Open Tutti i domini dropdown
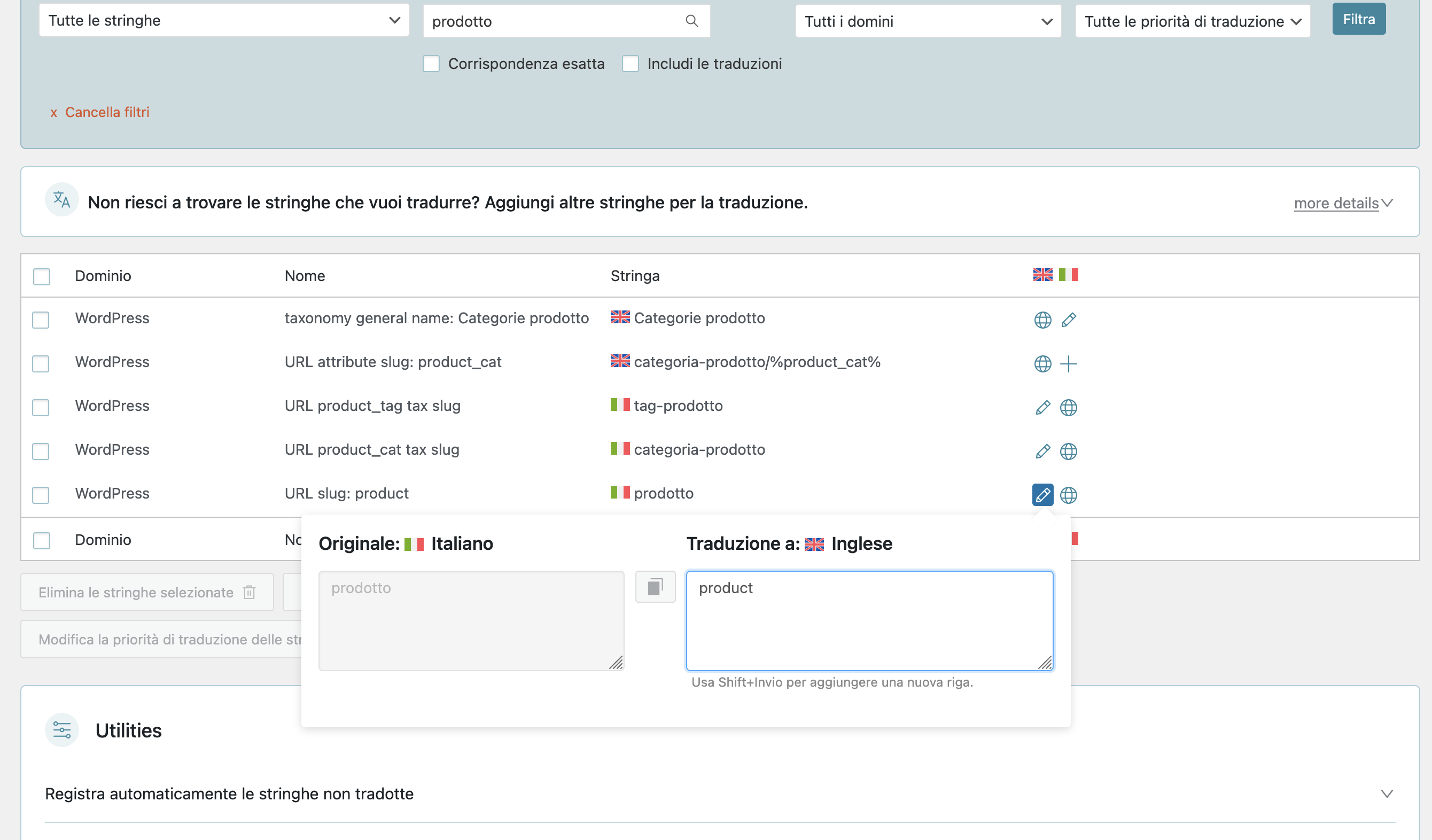 click(x=928, y=21)
